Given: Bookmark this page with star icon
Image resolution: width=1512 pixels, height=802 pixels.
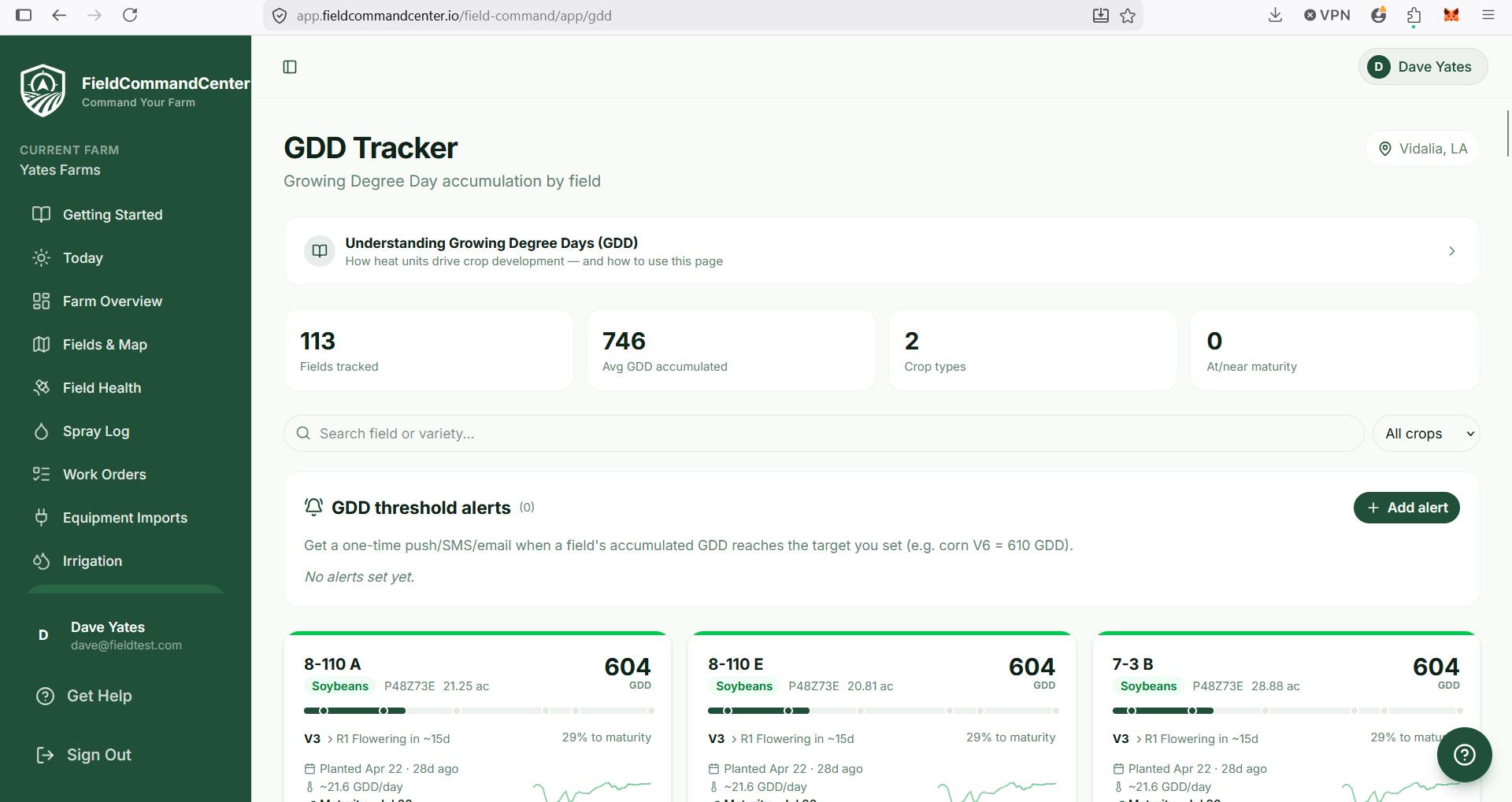Looking at the screenshot, I should click(x=1128, y=16).
